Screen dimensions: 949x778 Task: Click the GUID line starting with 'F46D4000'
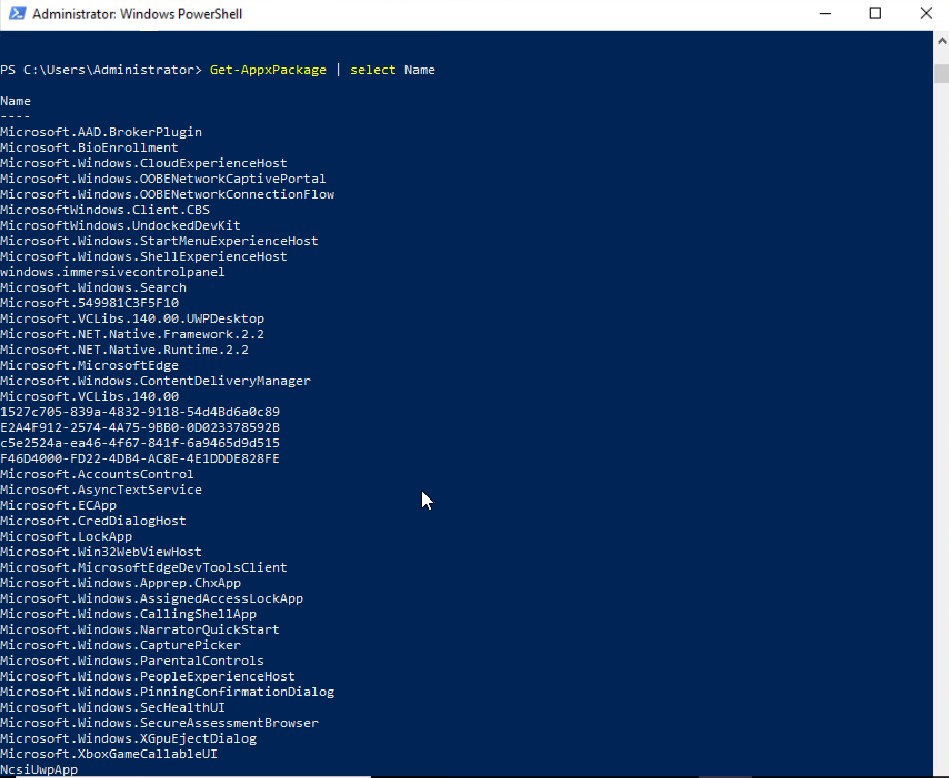click(140, 459)
